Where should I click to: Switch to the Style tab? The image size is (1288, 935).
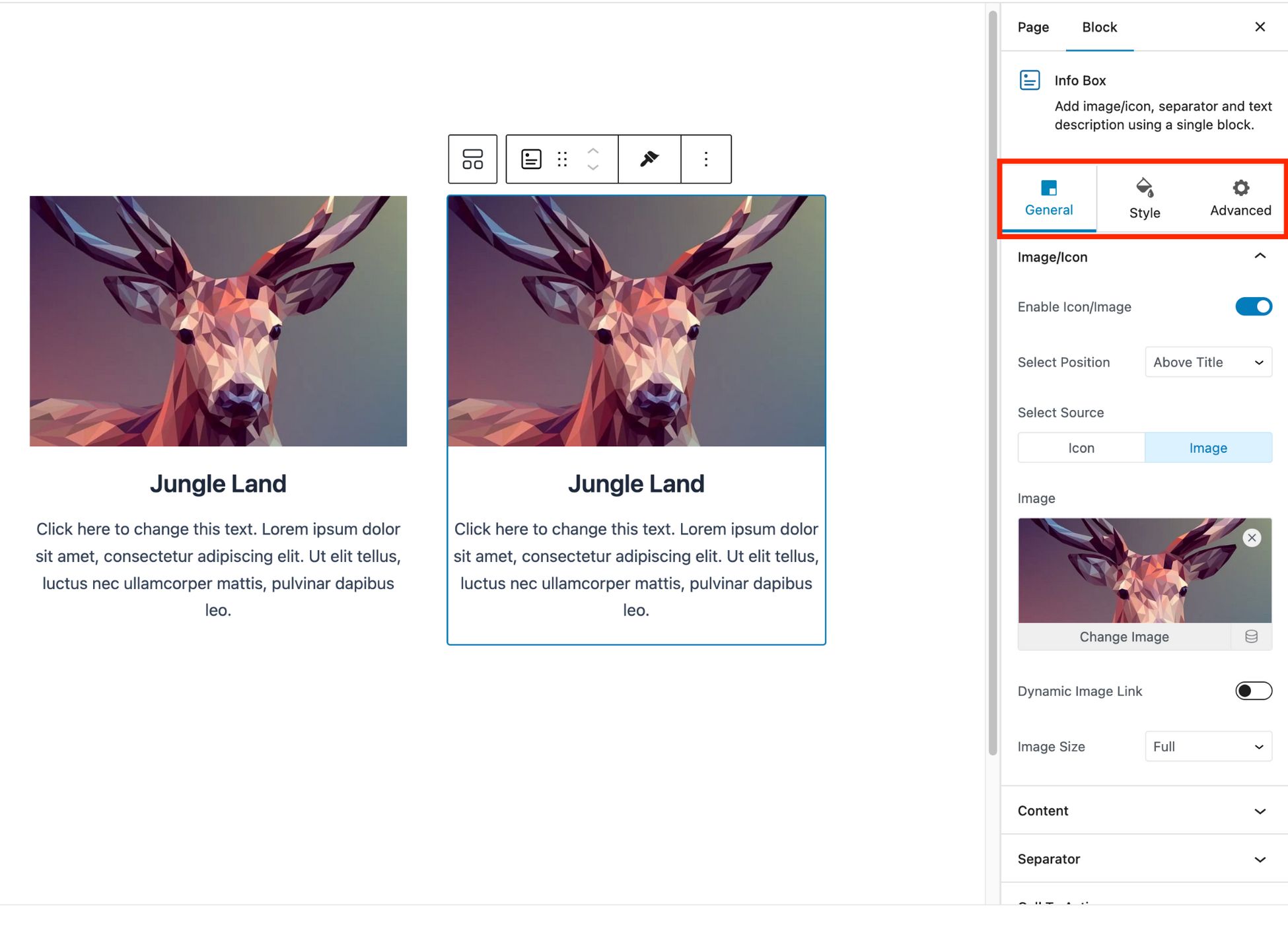(1144, 197)
